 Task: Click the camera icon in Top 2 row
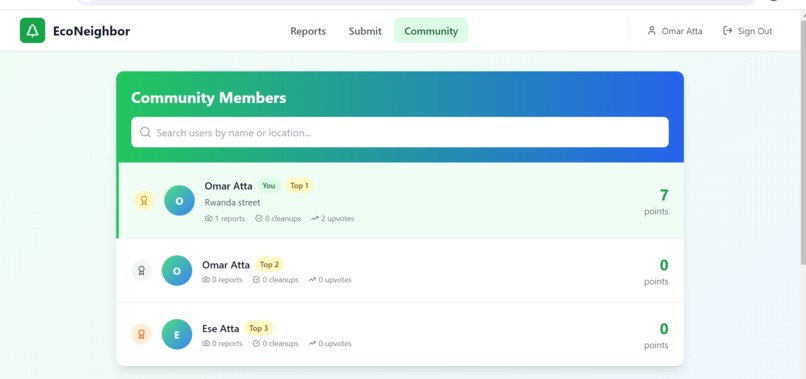(x=206, y=280)
